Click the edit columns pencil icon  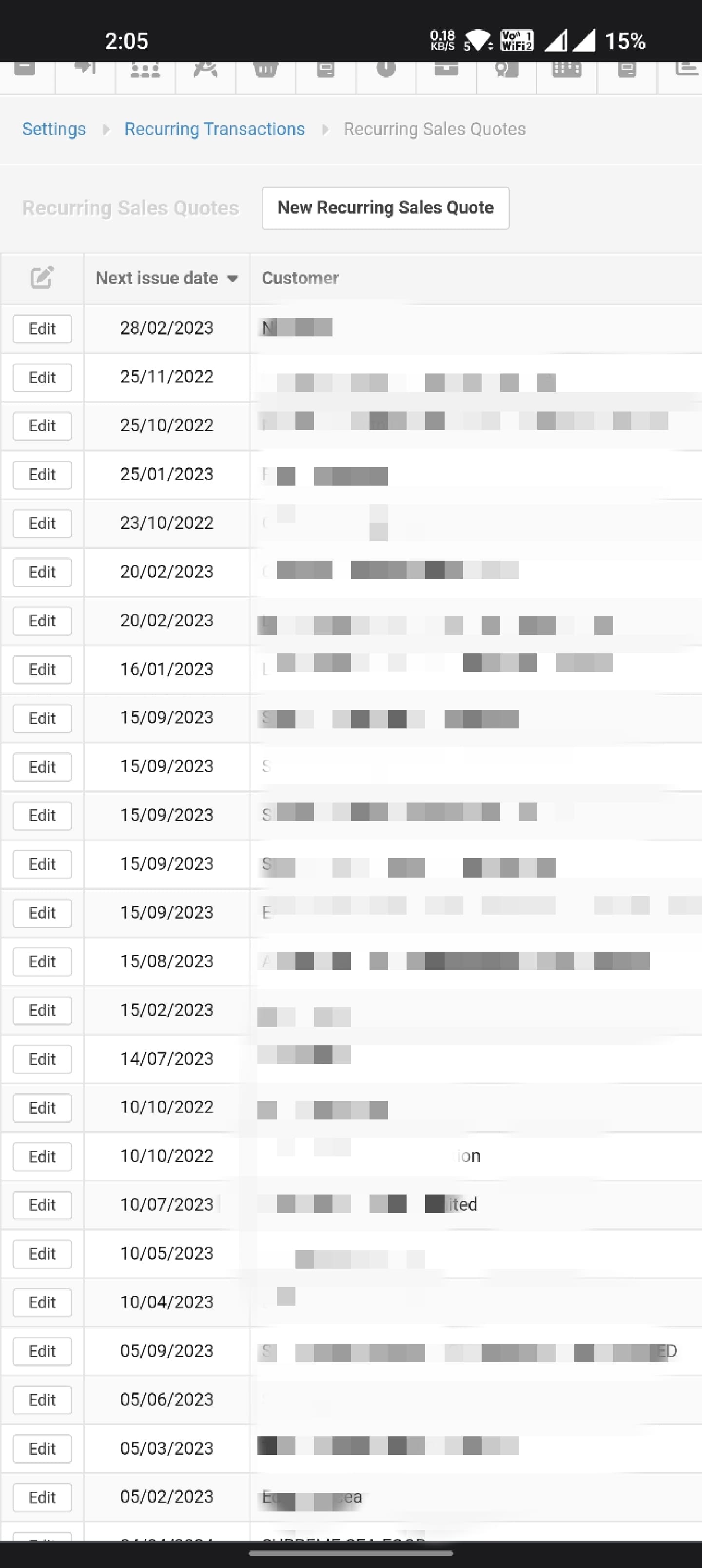[x=42, y=277]
